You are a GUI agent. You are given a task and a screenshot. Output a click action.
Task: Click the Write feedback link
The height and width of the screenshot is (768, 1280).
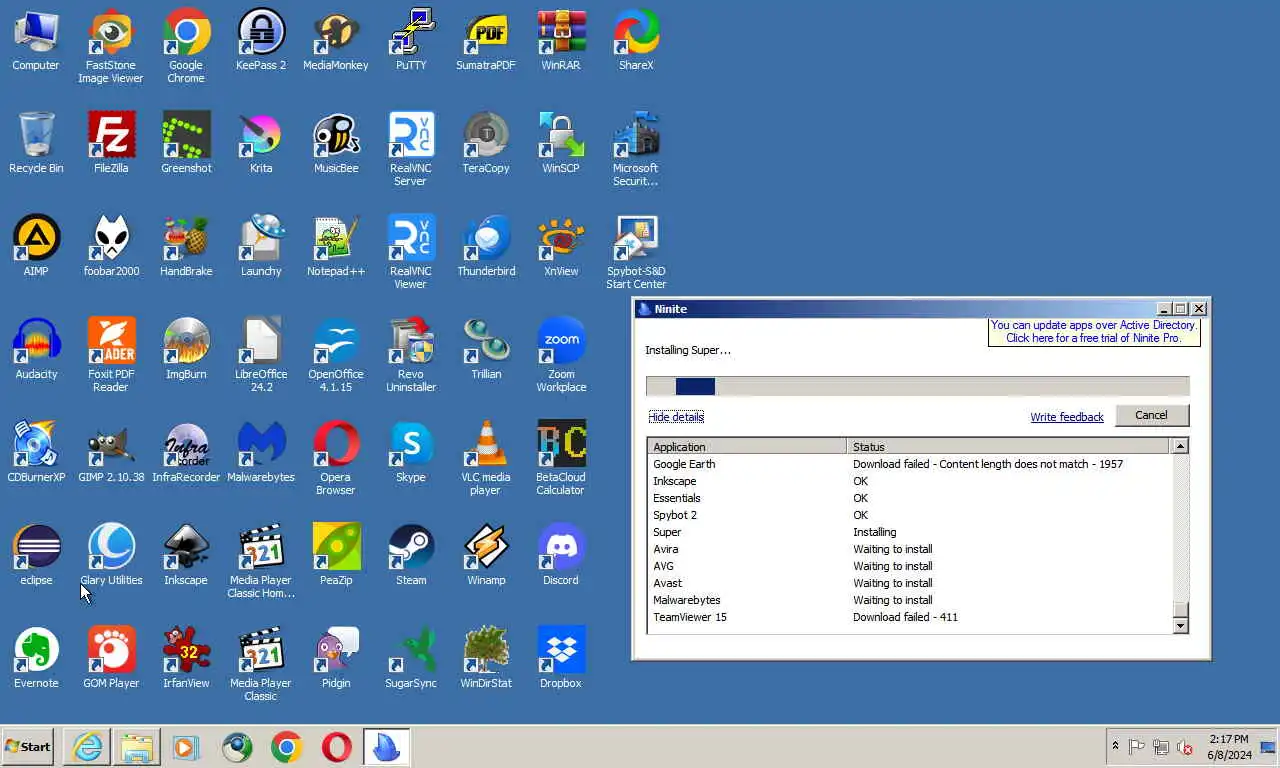point(1067,417)
